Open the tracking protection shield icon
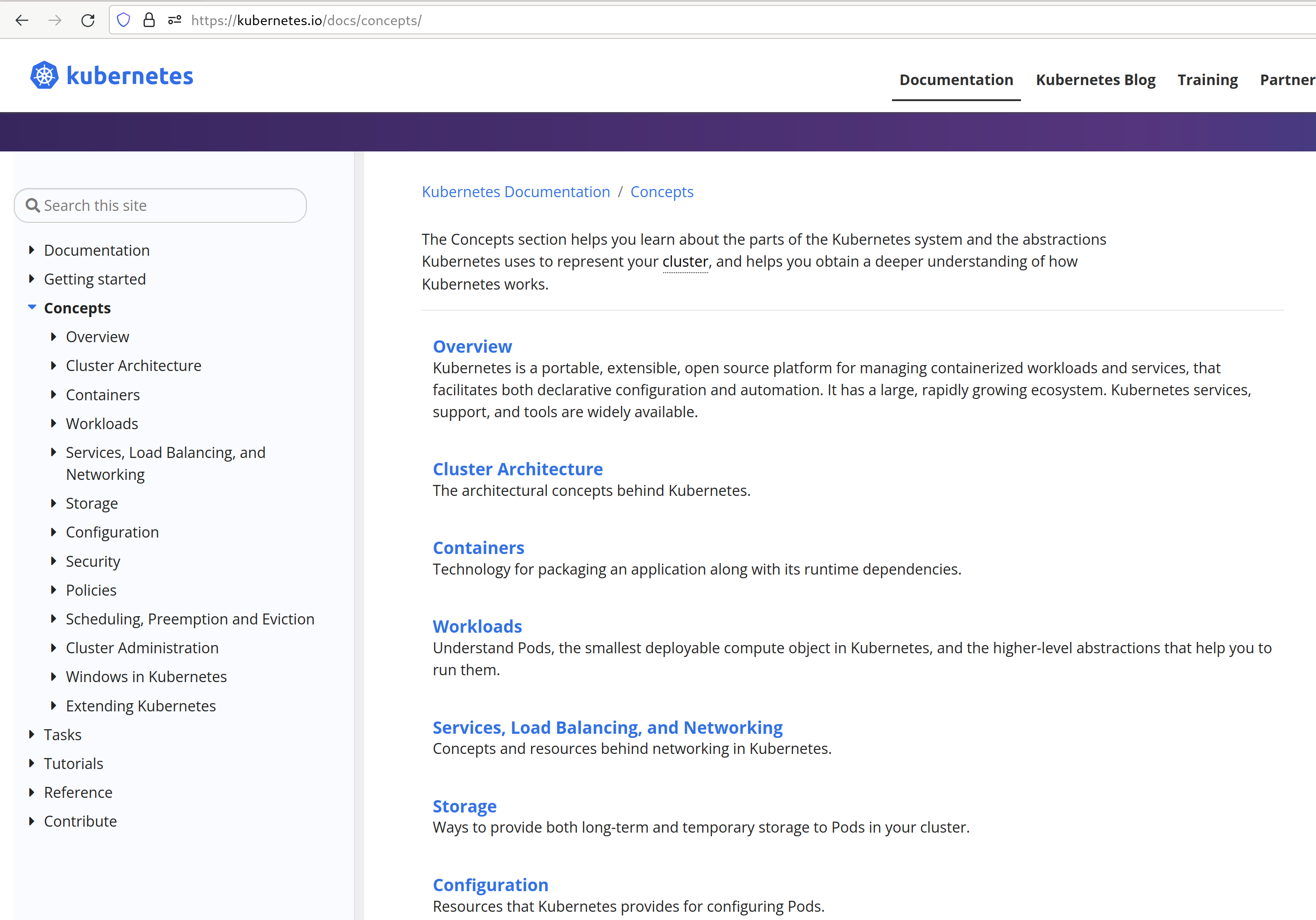The width and height of the screenshot is (1316, 920). coord(123,20)
